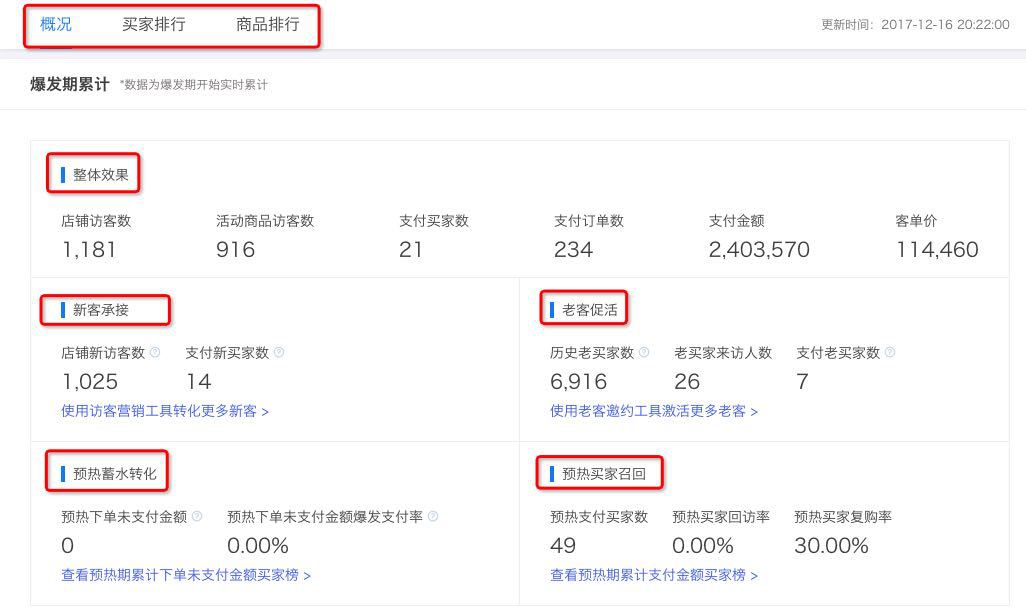Select the 客单价 value 114,460
Viewport: 1026px width, 608px height.
click(937, 249)
